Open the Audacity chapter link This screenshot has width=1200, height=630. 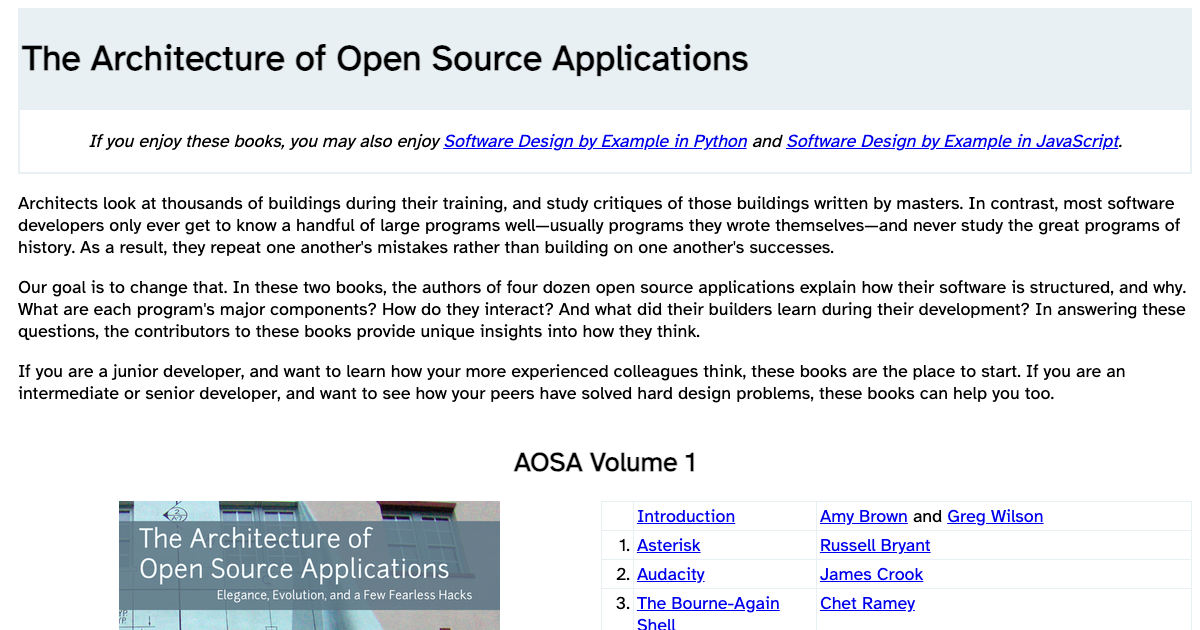671,574
